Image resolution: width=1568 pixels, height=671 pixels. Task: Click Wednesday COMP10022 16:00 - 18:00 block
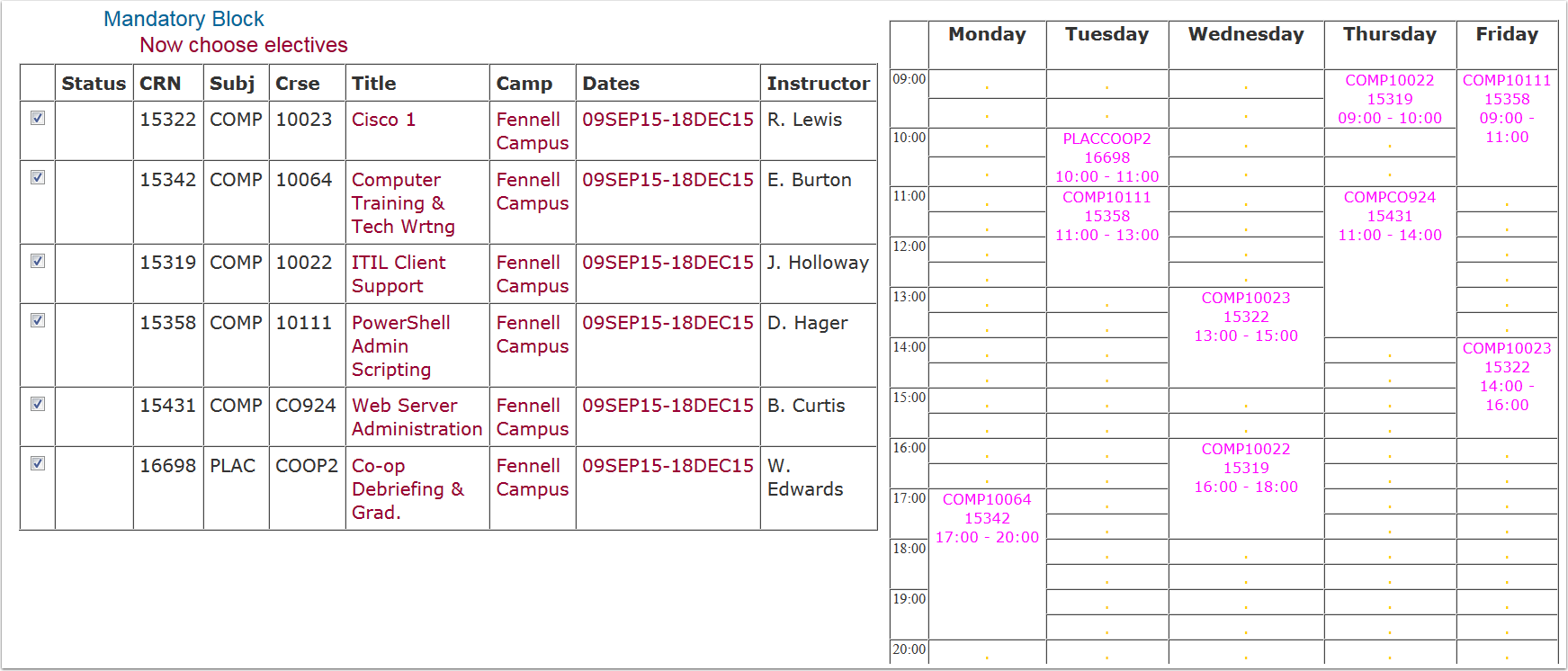point(1246,468)
